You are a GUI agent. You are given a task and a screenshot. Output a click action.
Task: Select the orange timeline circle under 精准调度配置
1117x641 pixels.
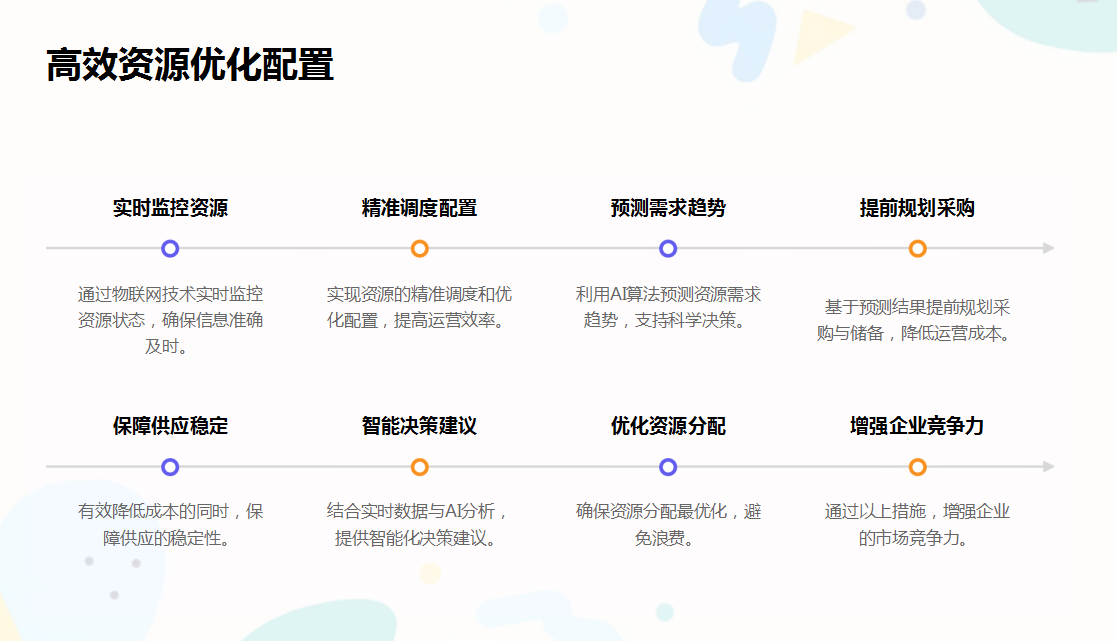click(x=420, y=249)
